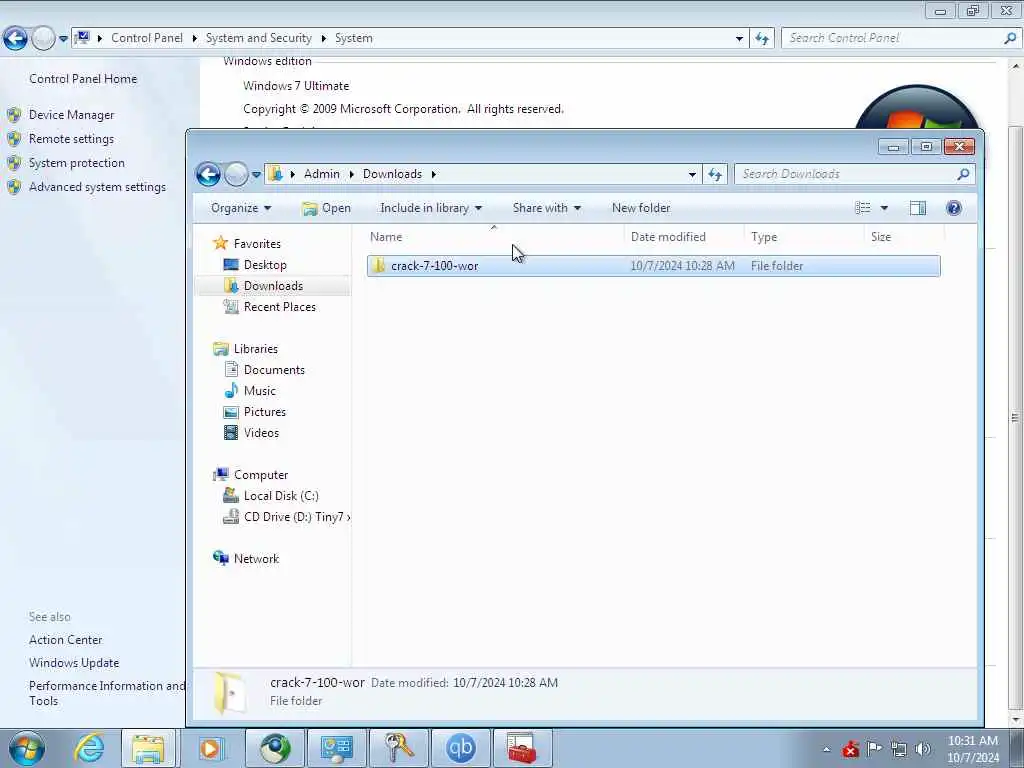
Task: Open Windows Update link
Action: pyautogui.click(x=74, y=663)
